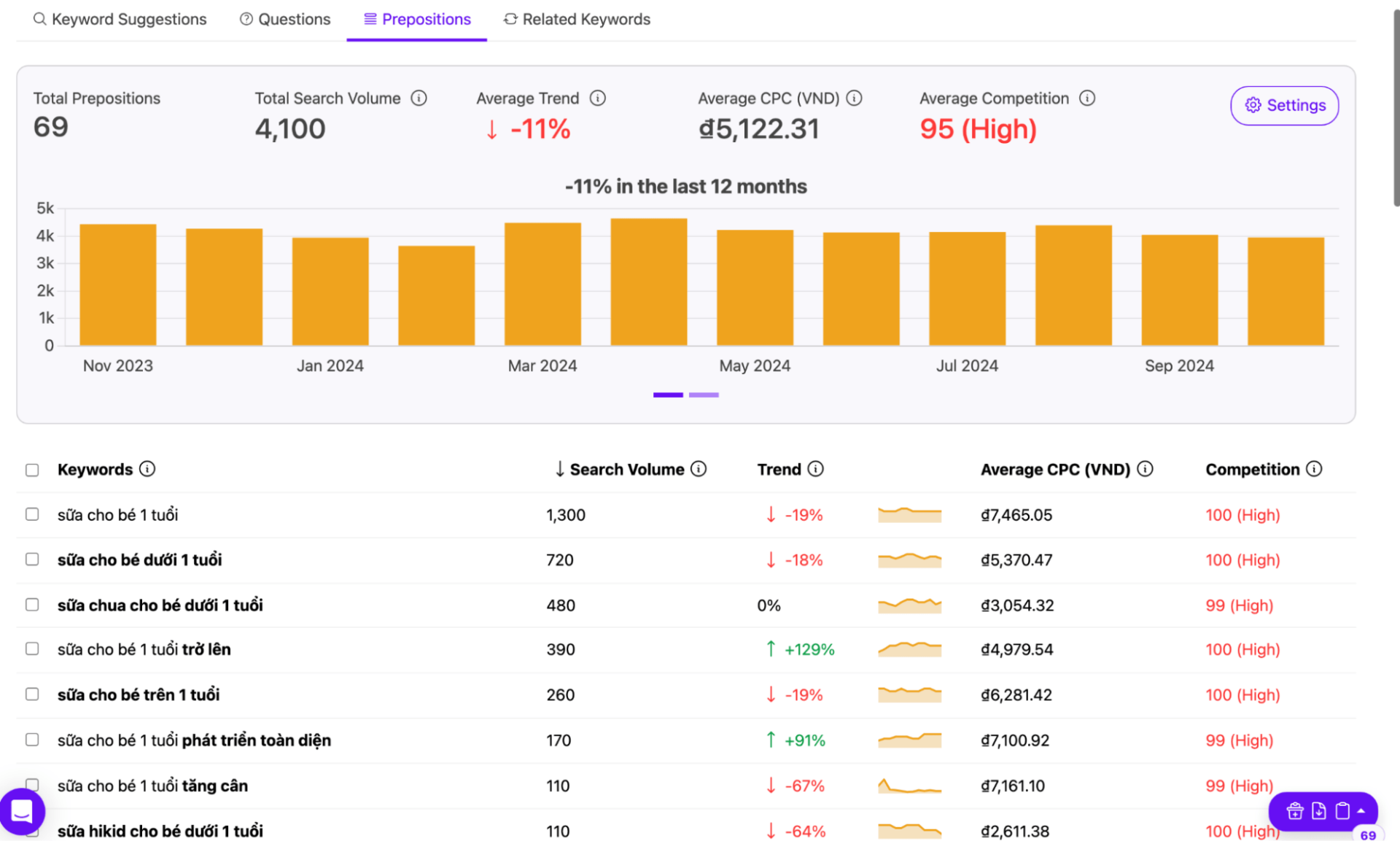The height and width of the screenshot is (841, 1400).
Task: Click the file download export icon
Action: (x=1318, y=810)
